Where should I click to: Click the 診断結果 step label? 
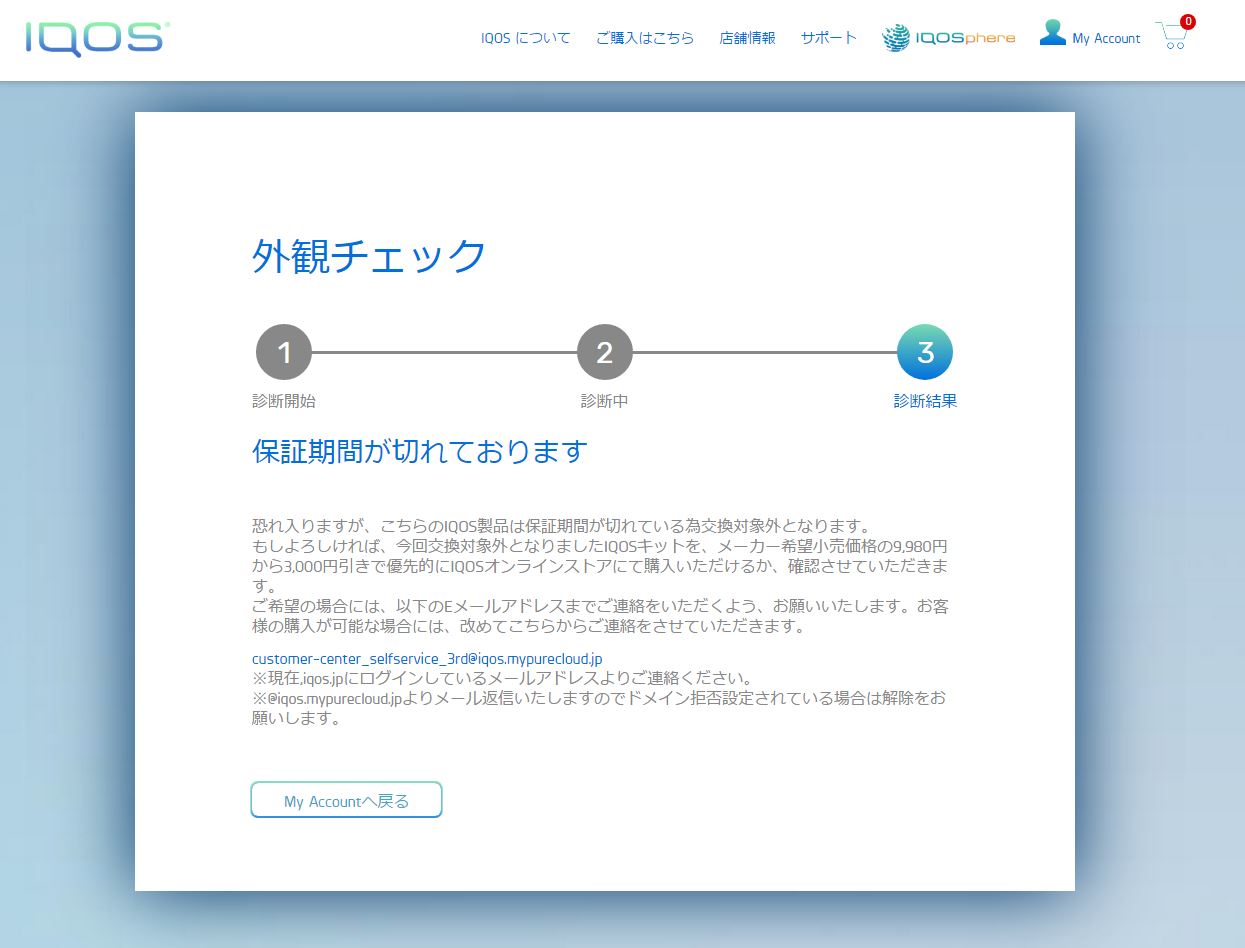[x=925, y=401]
